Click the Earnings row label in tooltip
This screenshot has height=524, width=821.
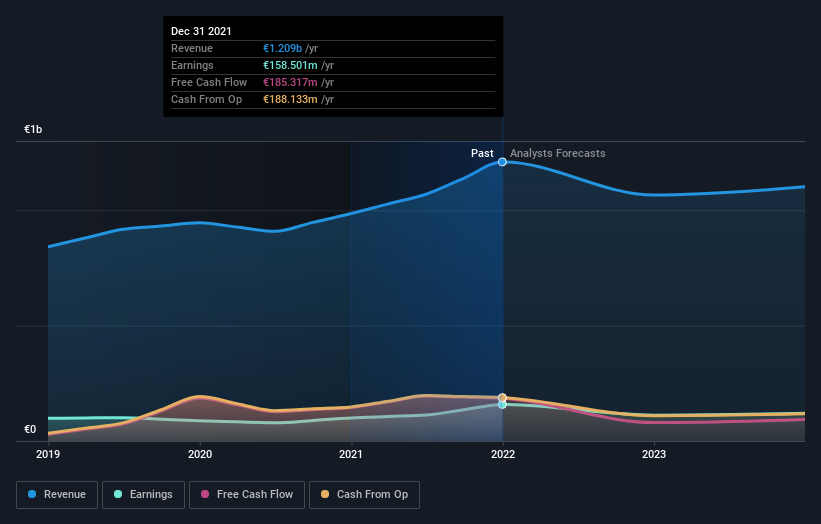[192, 65]
